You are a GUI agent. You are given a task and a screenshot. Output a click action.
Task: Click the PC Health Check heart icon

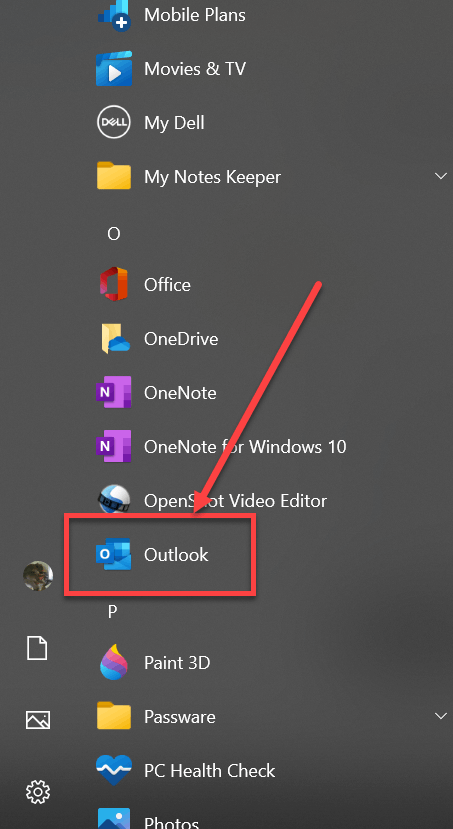[x=114, y=770]
